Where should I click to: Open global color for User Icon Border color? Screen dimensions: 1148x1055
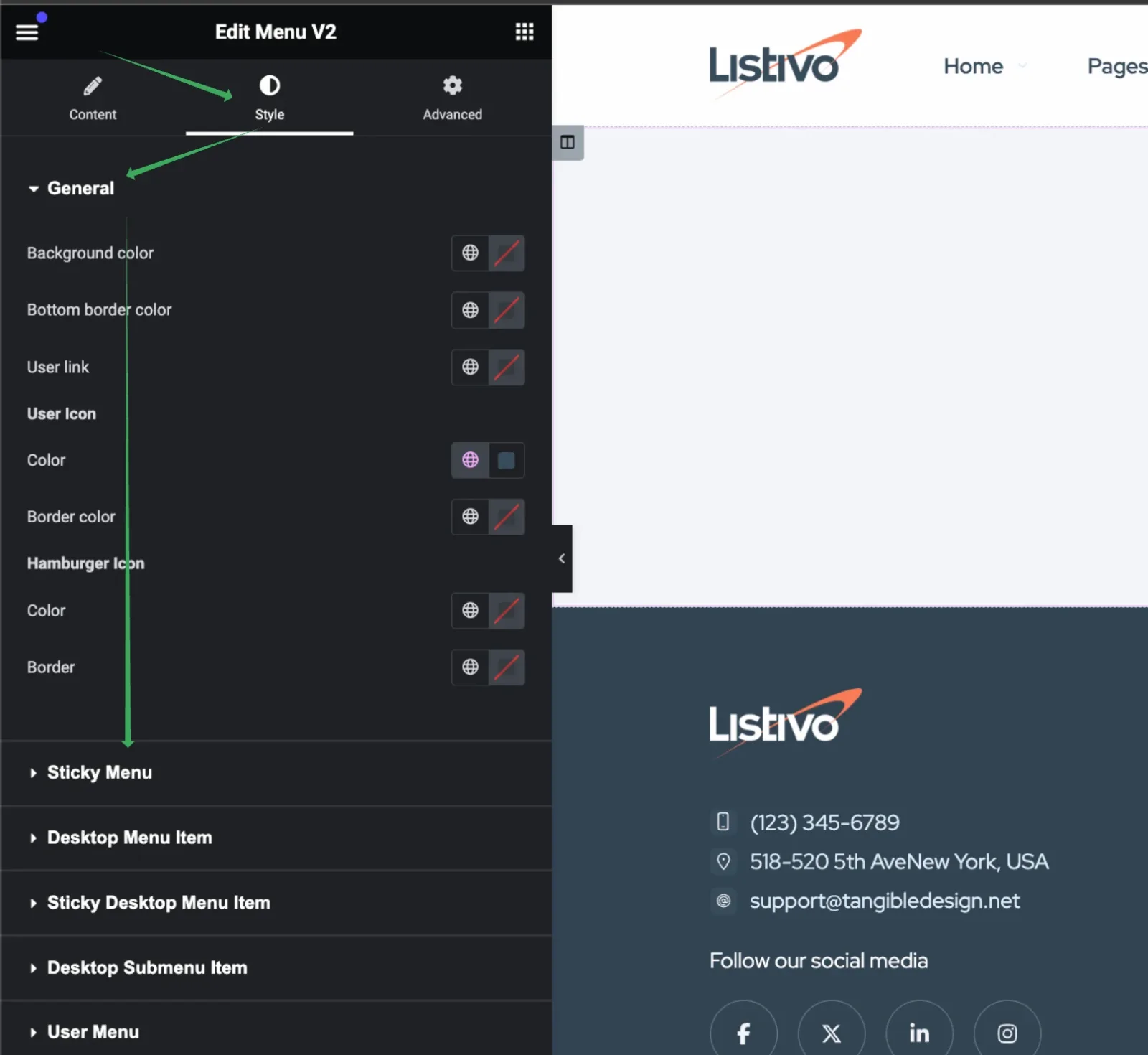tap(470, 517)
